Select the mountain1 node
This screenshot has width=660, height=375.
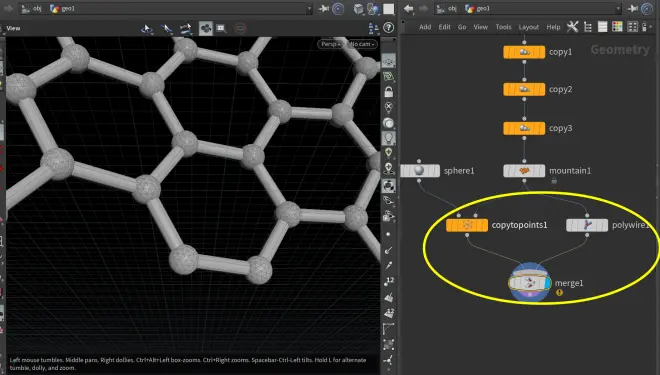(524, 170)
